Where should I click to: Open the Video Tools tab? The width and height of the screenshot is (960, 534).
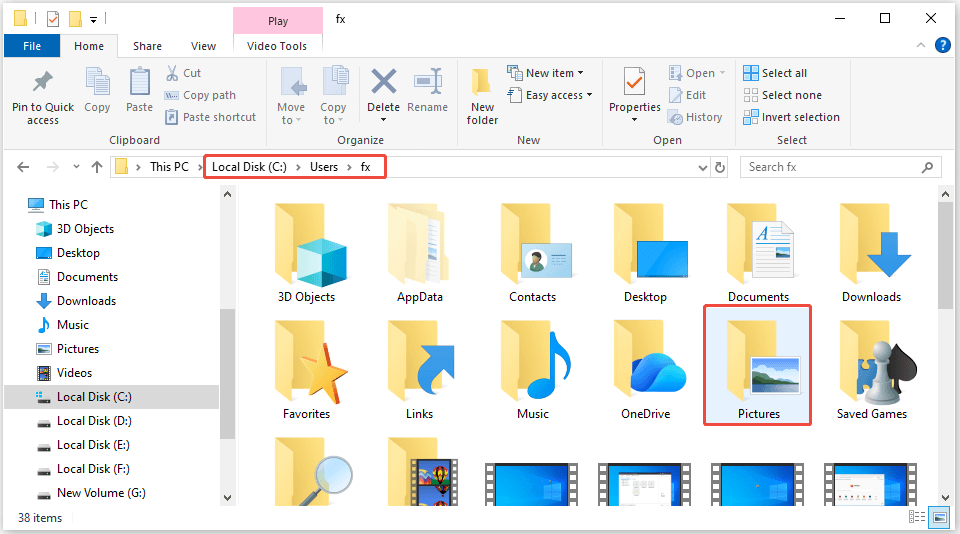click(277, 46)
